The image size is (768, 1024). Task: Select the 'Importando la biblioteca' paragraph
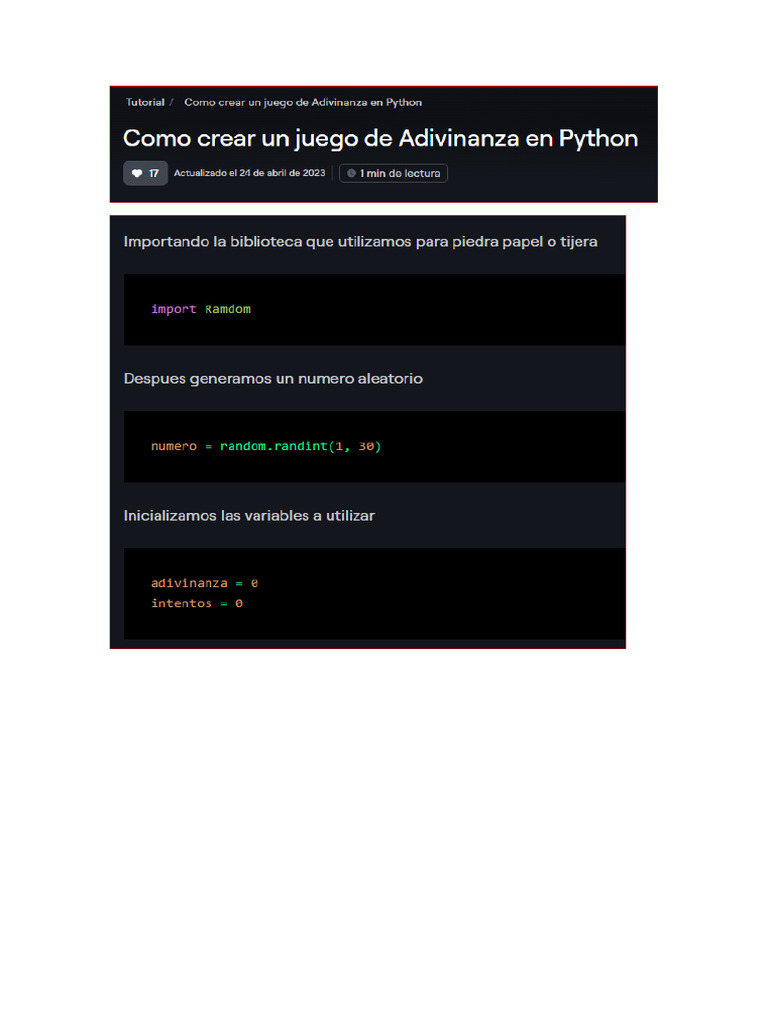360,242
